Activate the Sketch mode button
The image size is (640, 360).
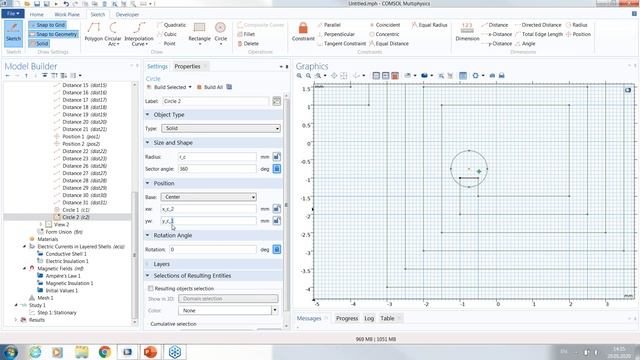click(13, 33)
